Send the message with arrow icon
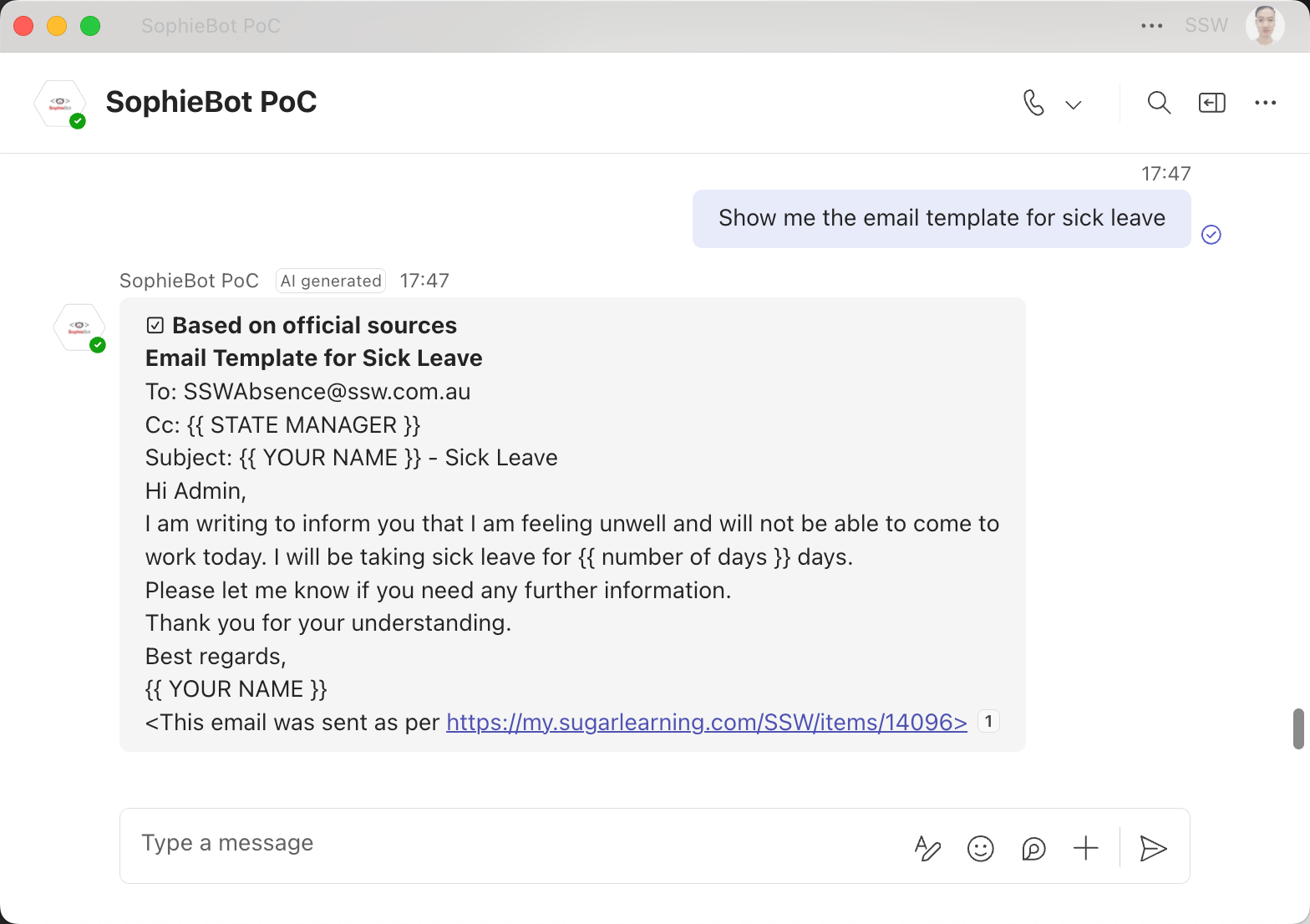Image resolution: width=1310 pixels, height=924 pixels. point(1153,849)
